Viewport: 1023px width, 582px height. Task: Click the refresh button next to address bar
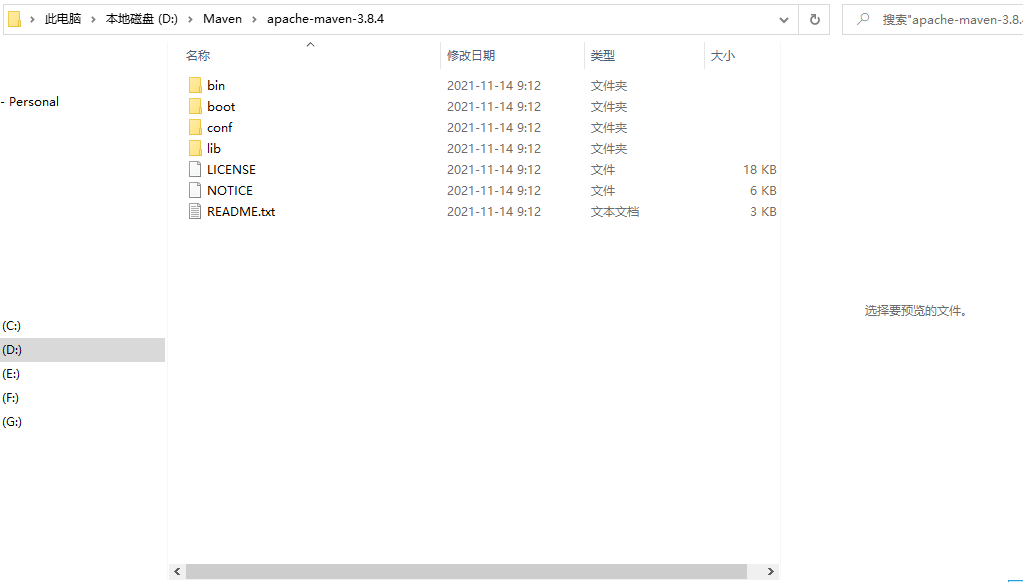(x=814, y=20)
